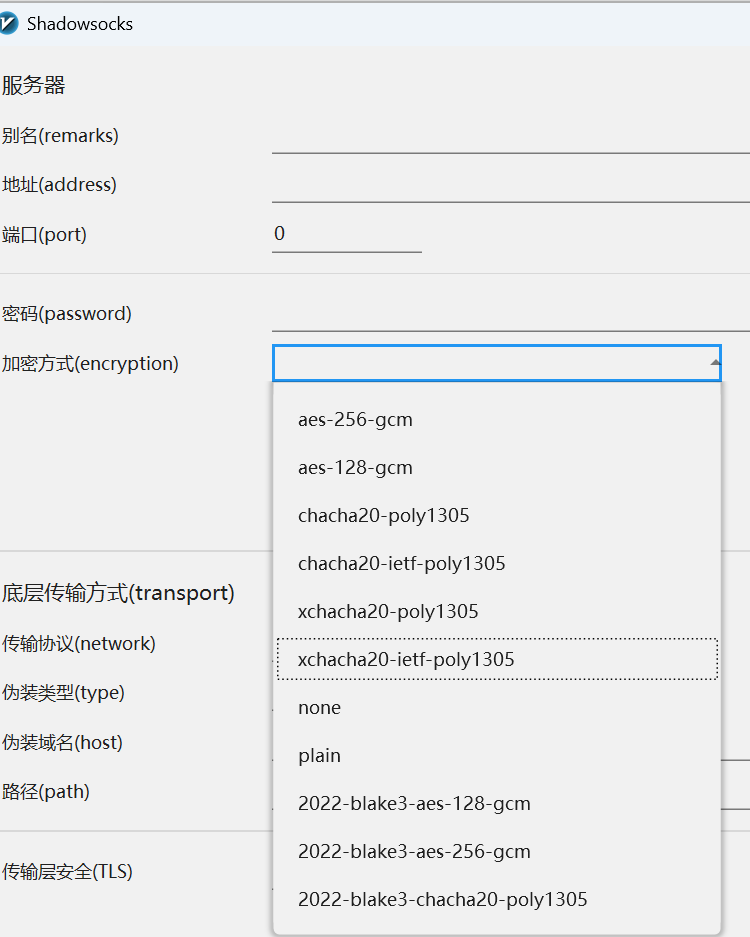Select aes-128-gcm encryption option
The image size is (750, 937).
point(497,467)
